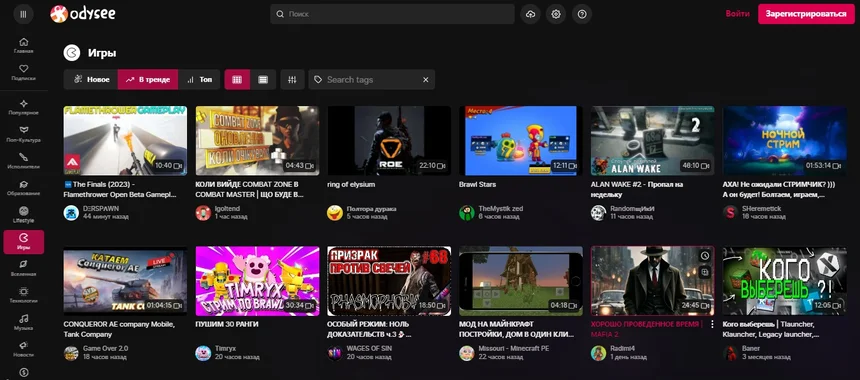Open Combat Zone video thumbnail
Screen dimensions: 860x380
(257, 140)
